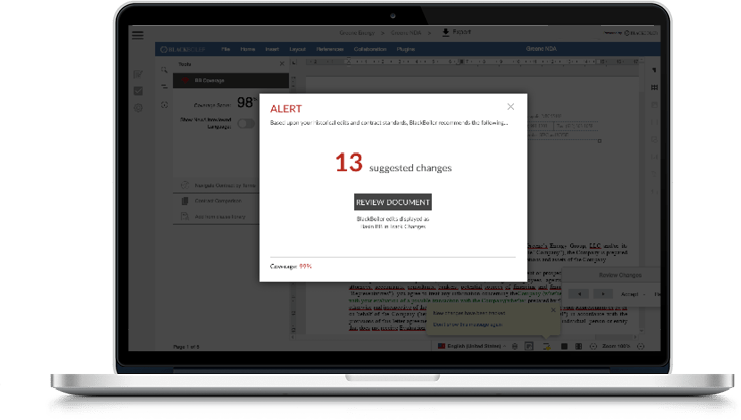Click the Zoom 100% label
741x420 pixels.
[616, 346]
